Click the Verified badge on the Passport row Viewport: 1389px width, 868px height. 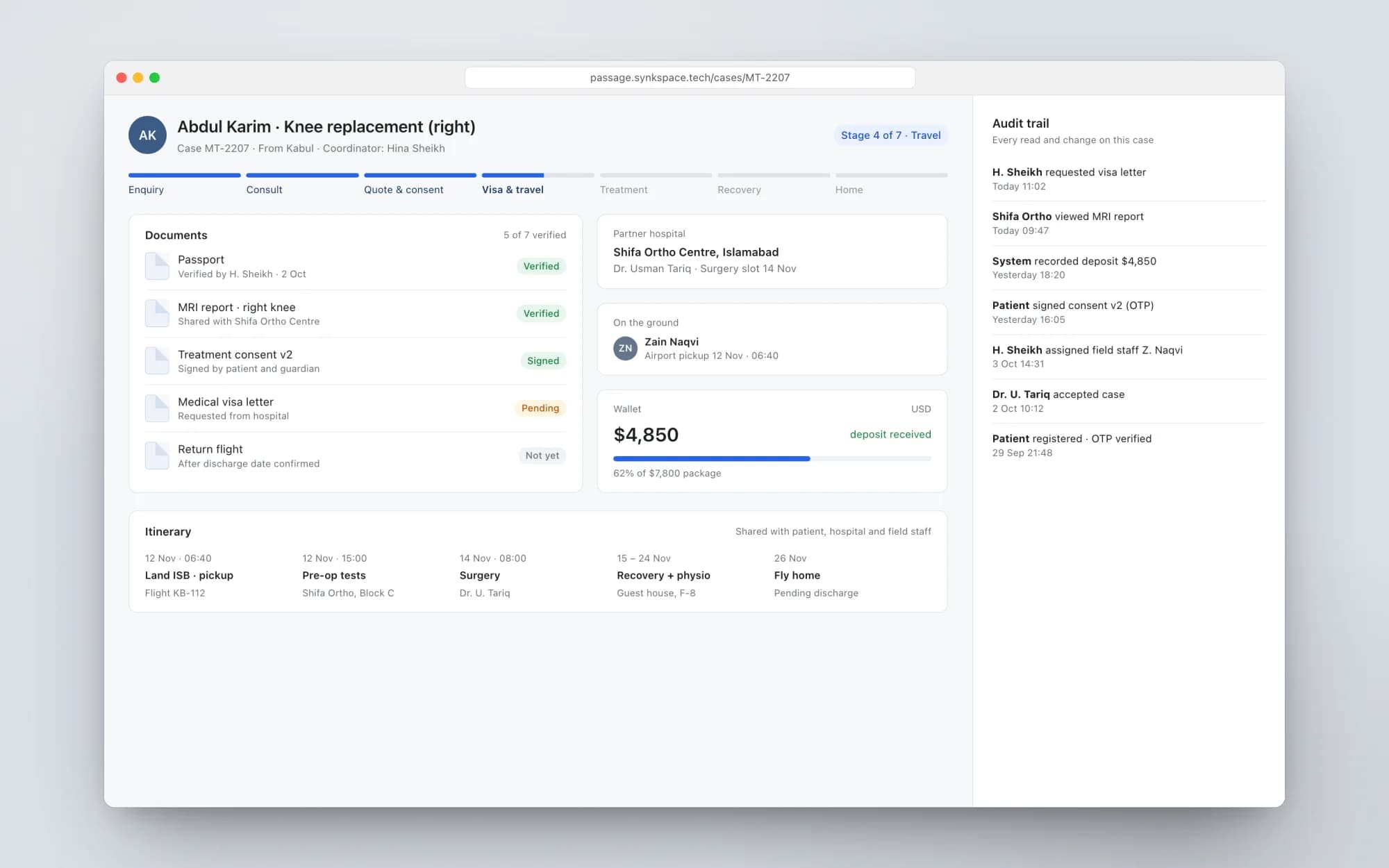pos(541,266)
